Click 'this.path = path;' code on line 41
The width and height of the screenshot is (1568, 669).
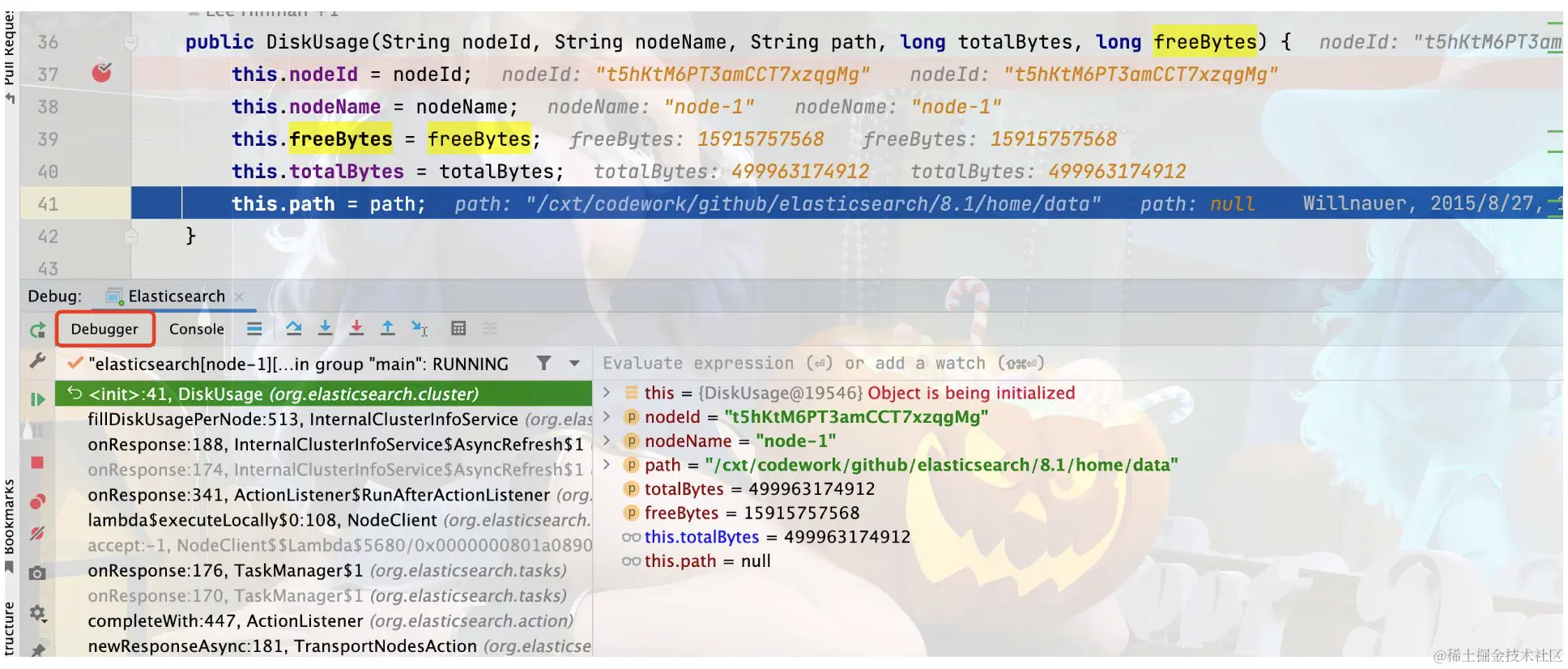[x=328, y=204]
